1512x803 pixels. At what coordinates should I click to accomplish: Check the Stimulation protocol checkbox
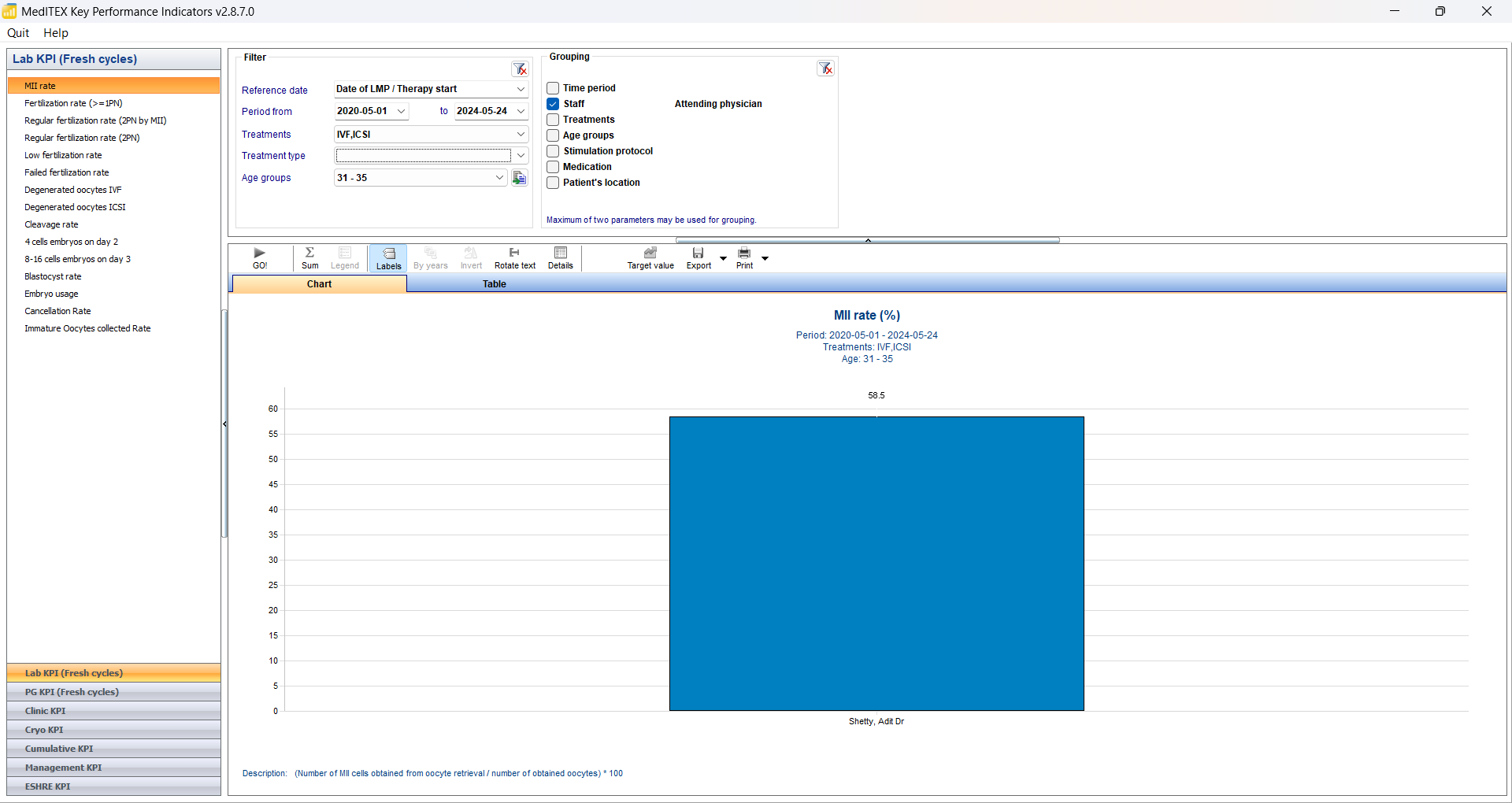(x=554, y=151)
